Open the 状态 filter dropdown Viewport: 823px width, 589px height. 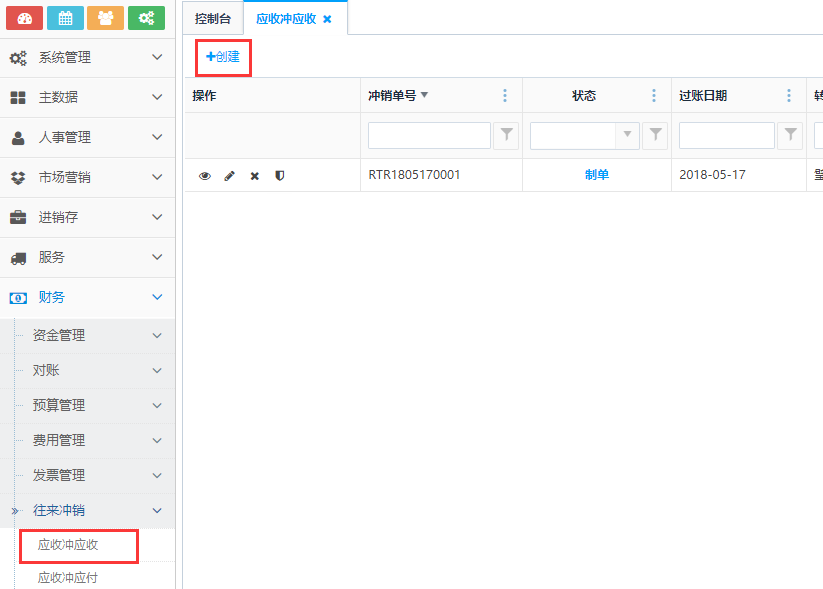(628, 135)
